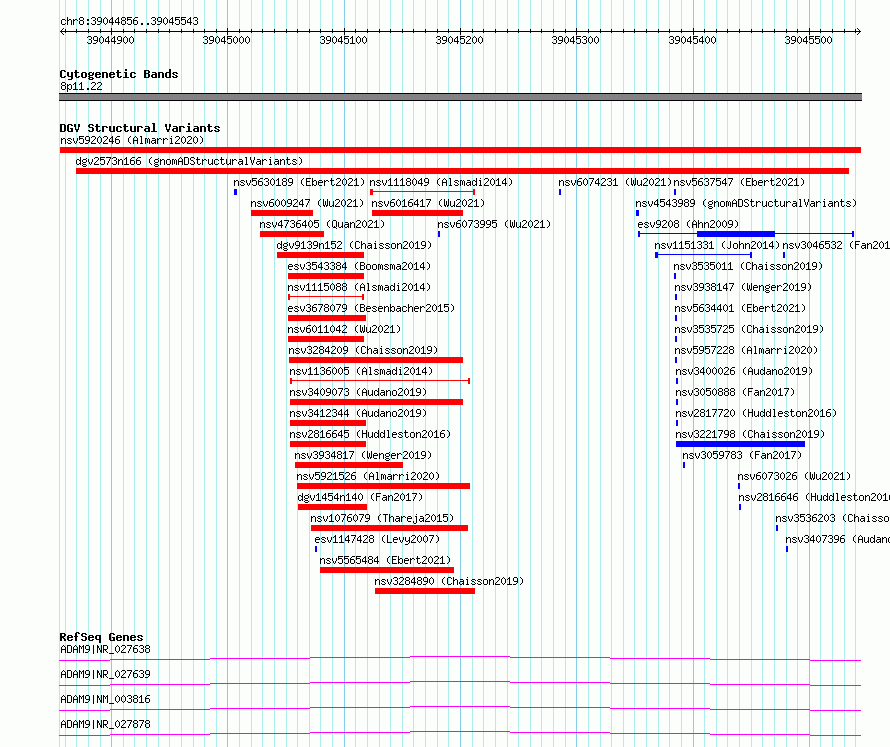Open dgv2573n166 gnomAD variant label
890x747 pixels.
[189, 161]
